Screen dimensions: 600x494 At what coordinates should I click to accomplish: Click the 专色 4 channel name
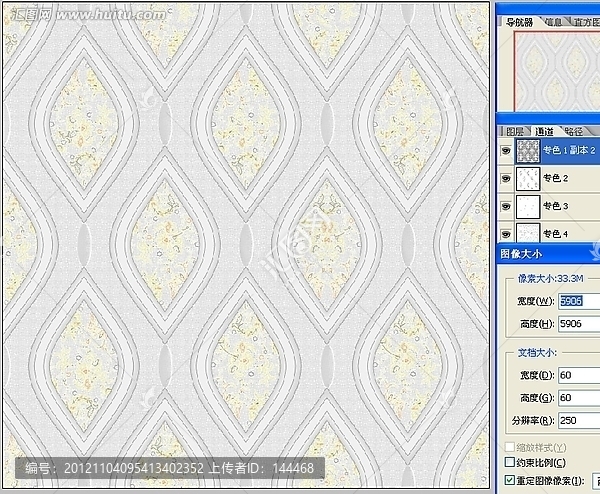tap(556, 234)
